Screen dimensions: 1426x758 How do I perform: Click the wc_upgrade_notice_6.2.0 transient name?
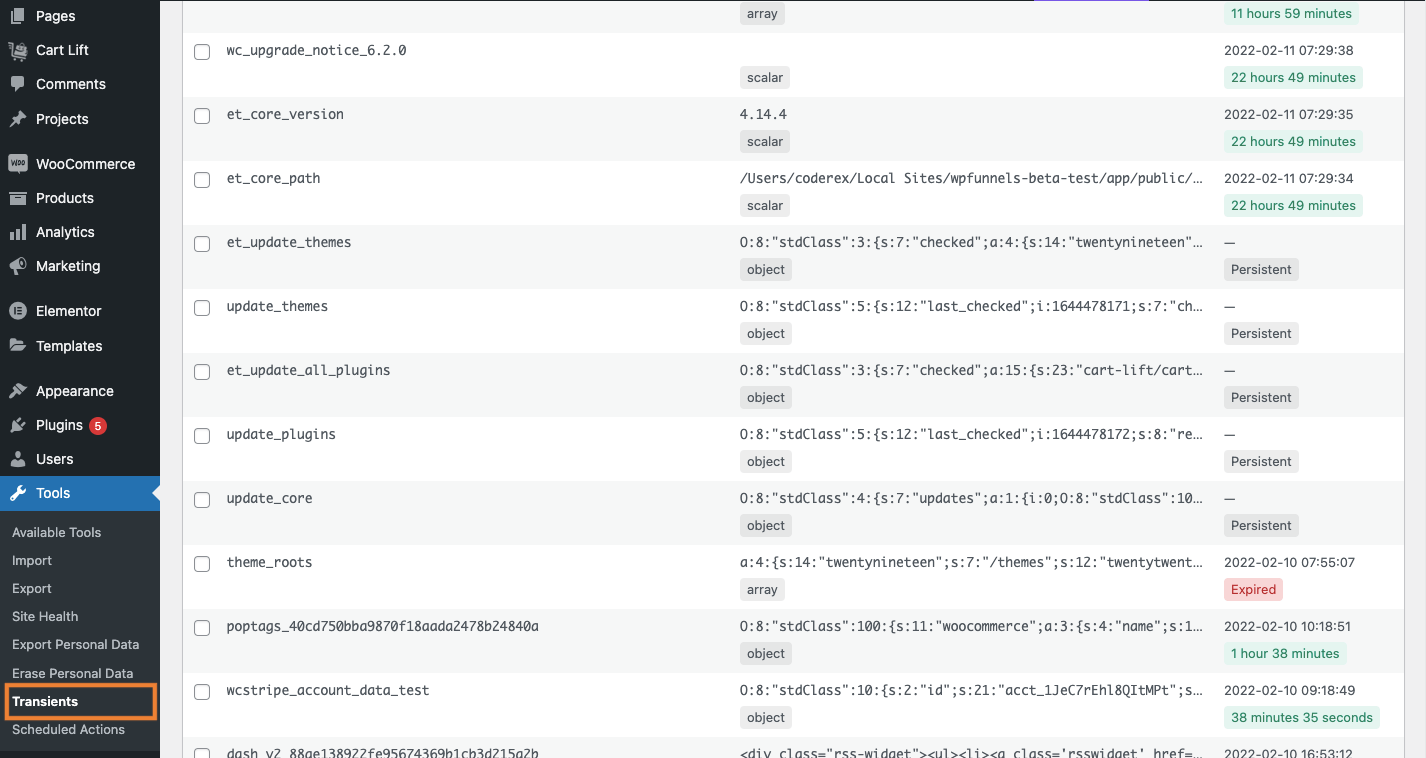click(317, 50)
